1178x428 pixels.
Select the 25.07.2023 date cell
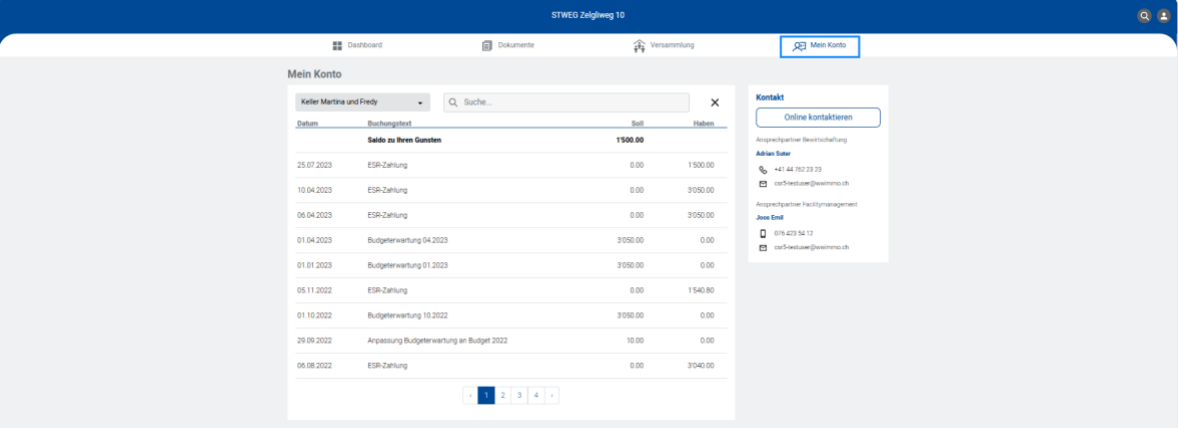pyautogui.click(x=314, y=165)
